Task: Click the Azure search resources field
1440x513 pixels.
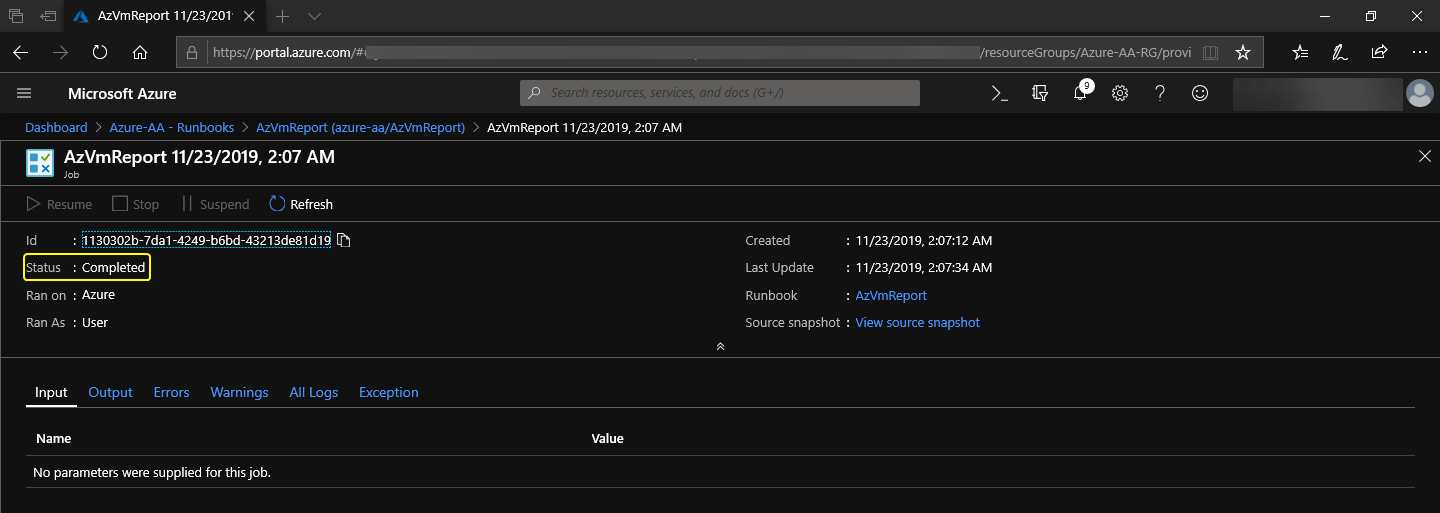Action: [720, 93]
